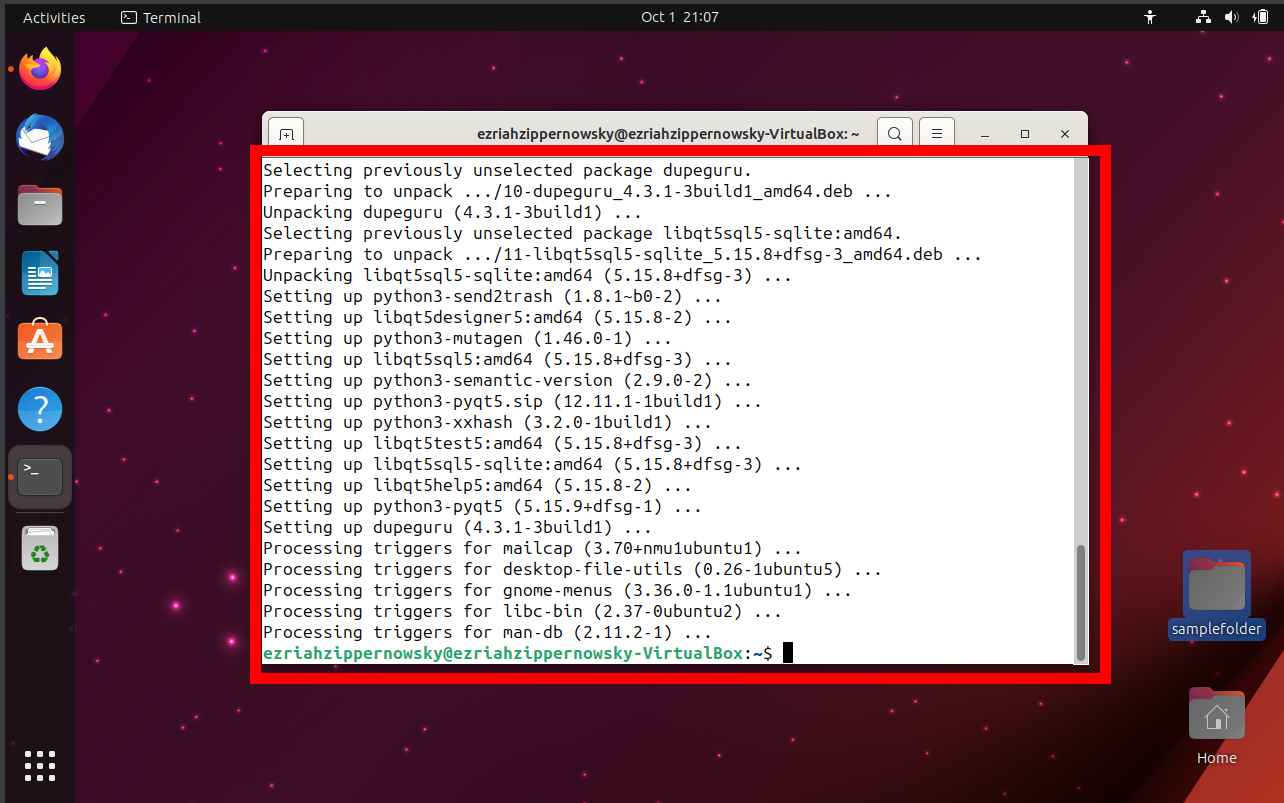Click the terminal scrollbar

coord(1080,600)
